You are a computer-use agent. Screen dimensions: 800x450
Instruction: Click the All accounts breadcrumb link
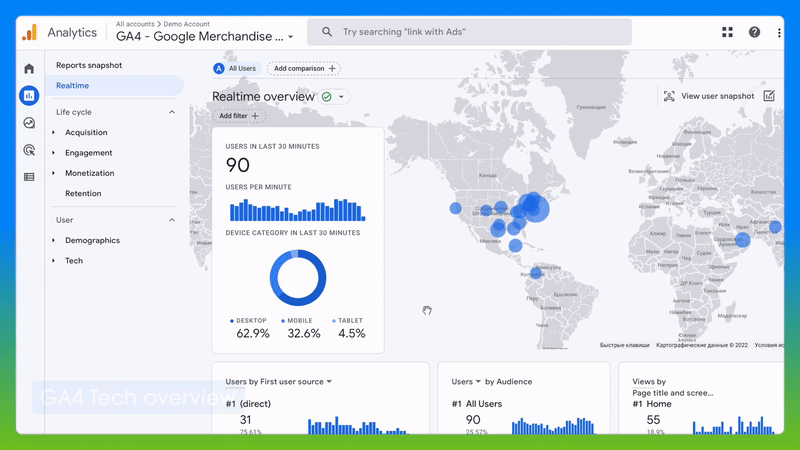pyautogui.click(x=135, y=24)
